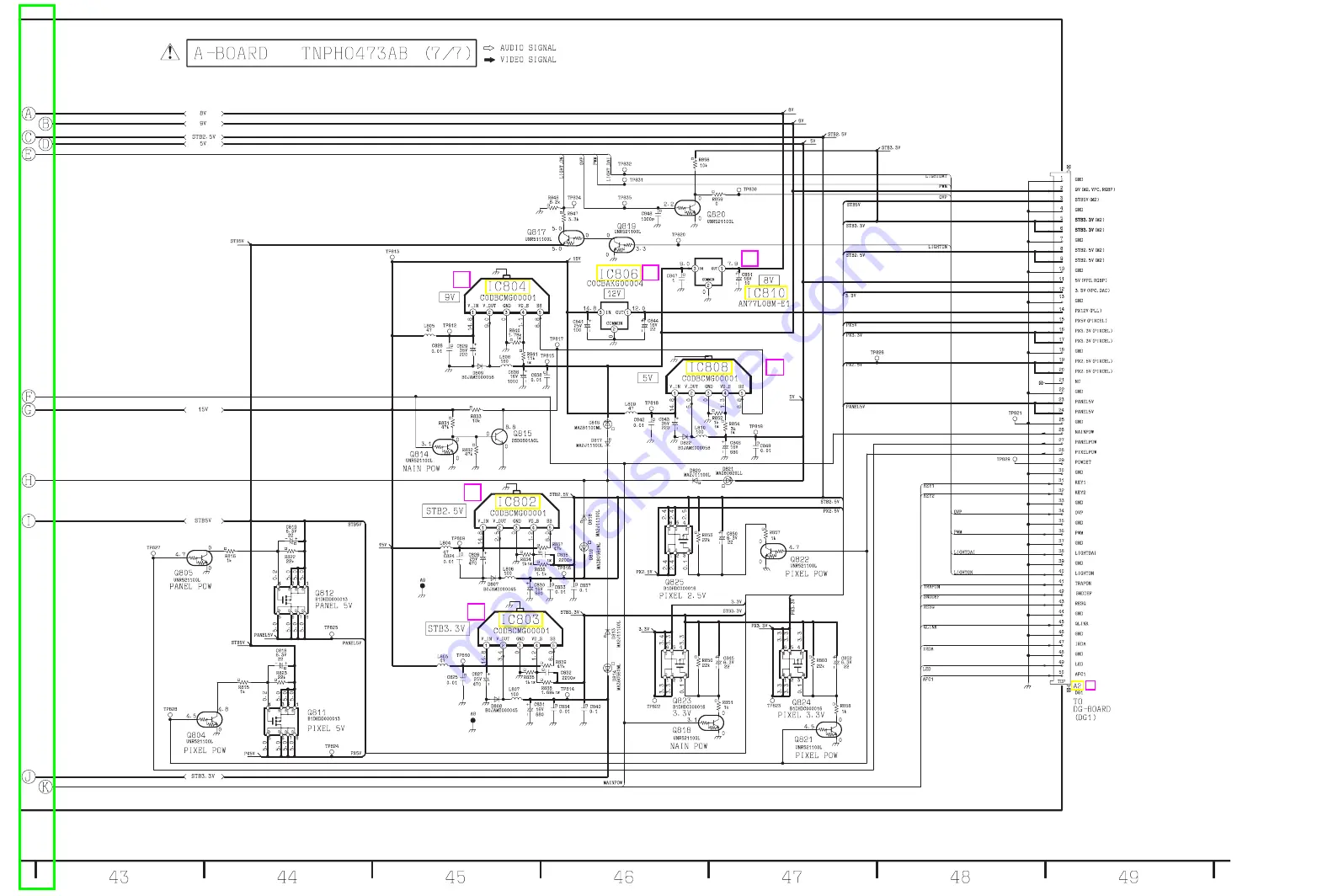Click the LIGHTON pin label on connector

(x=1085, y=573)
